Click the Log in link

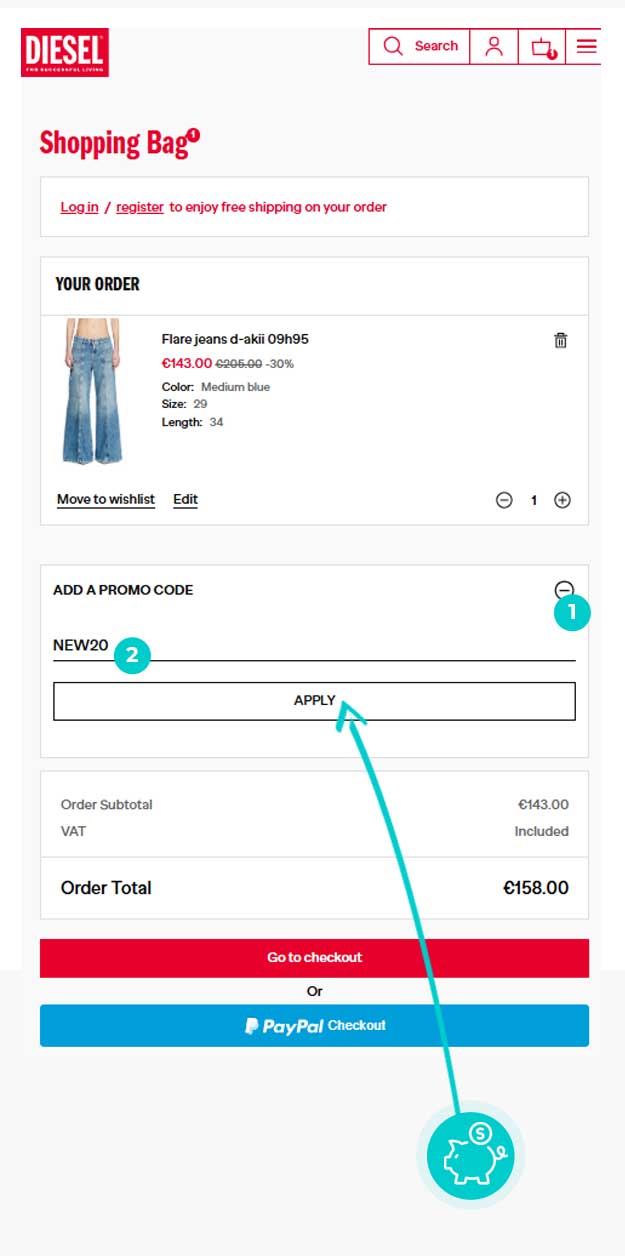point(79,207)
